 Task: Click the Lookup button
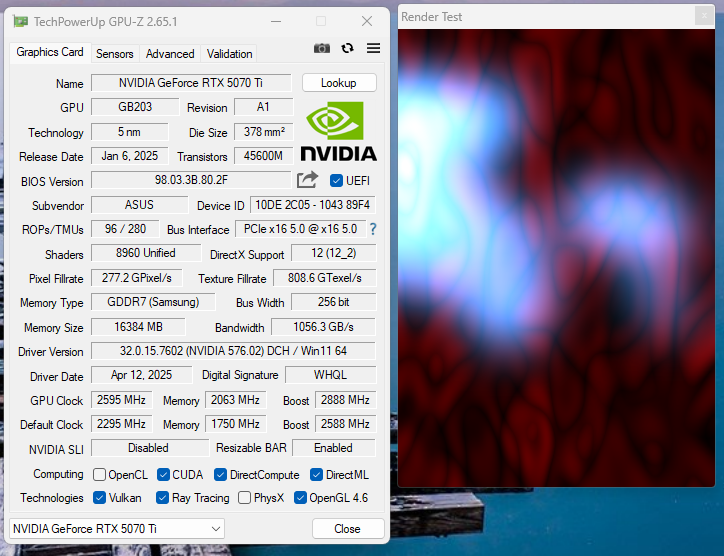pyautogui.click(x=339, y=83)
